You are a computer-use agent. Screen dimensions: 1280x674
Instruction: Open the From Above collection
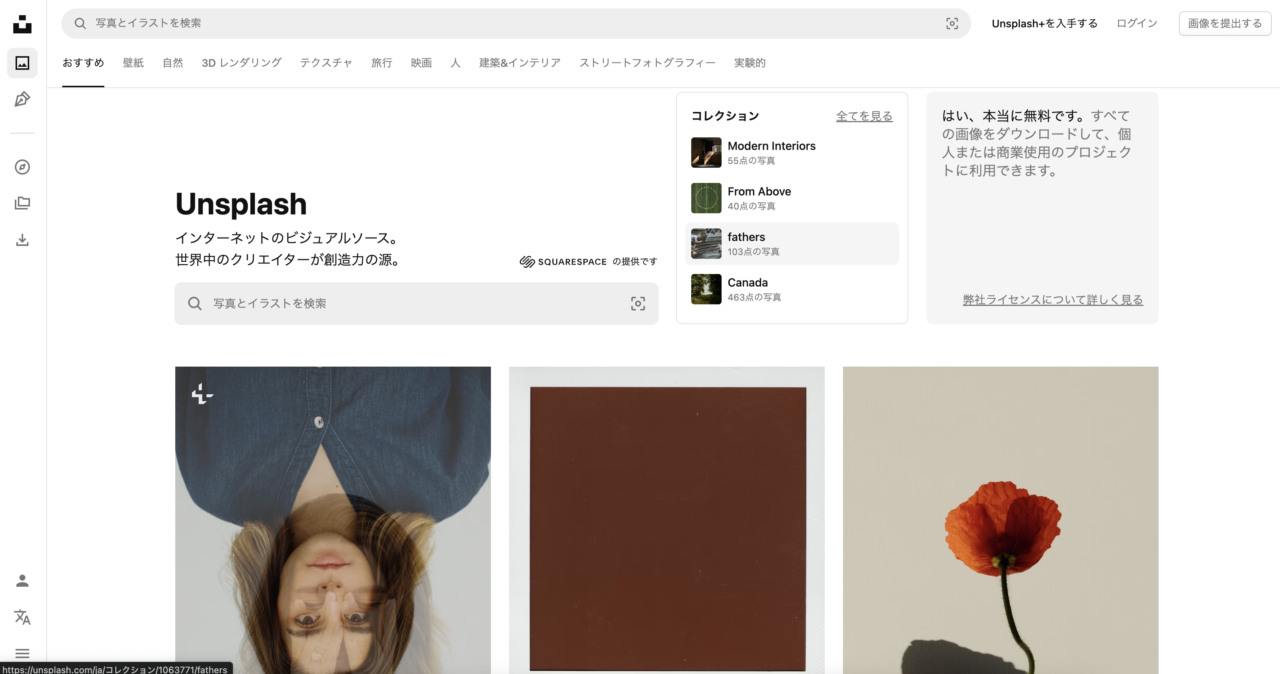pyautogui.click(x=792, y=198)
